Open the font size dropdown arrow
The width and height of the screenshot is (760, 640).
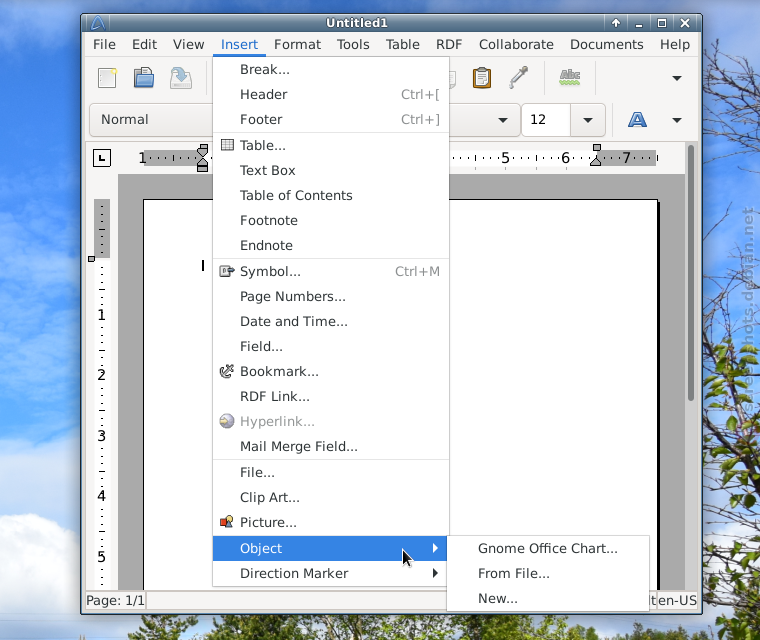click(x=587, y=120)
